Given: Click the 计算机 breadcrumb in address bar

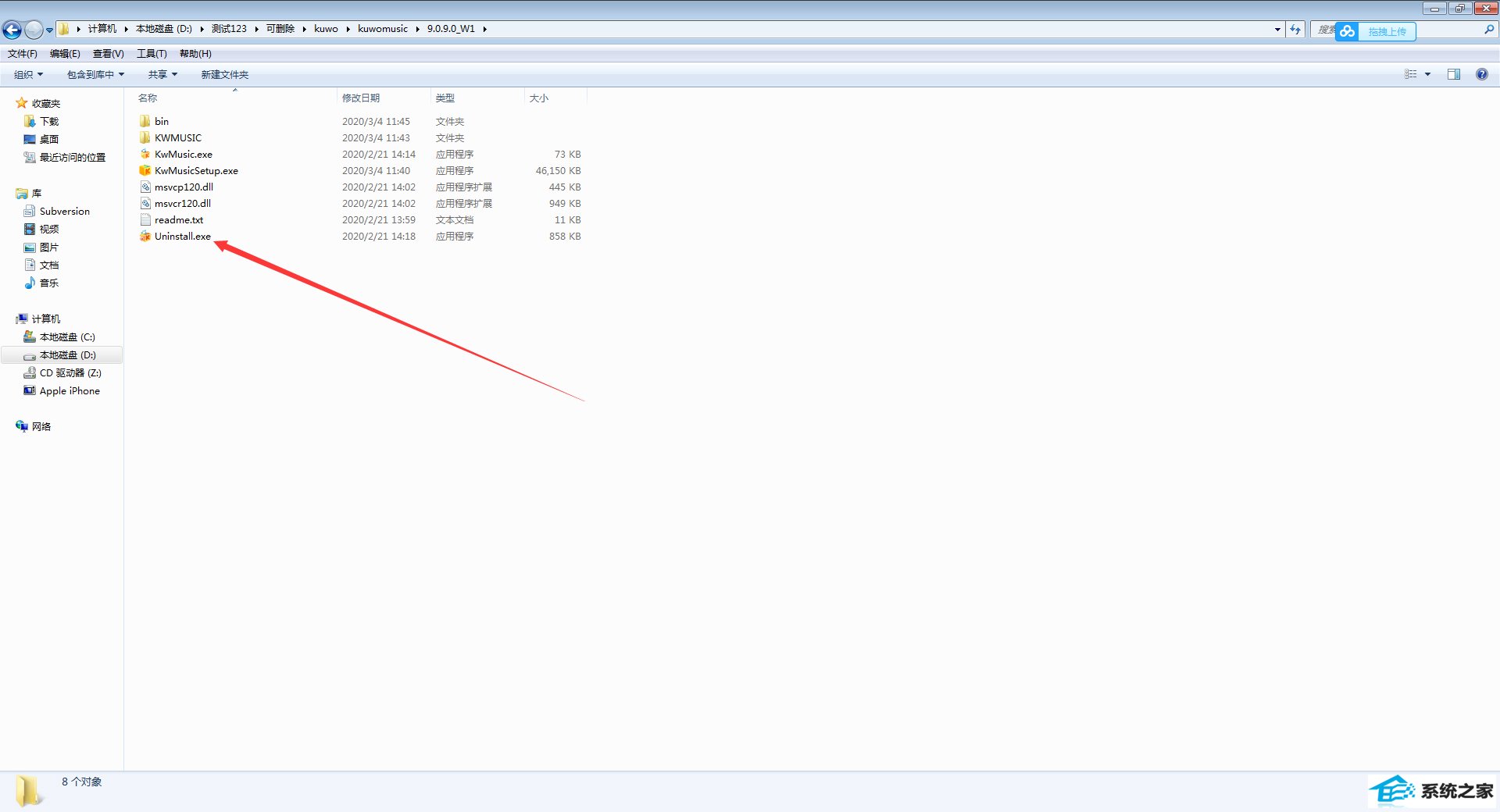Looking at the screenshot, I should pos(102,29).
